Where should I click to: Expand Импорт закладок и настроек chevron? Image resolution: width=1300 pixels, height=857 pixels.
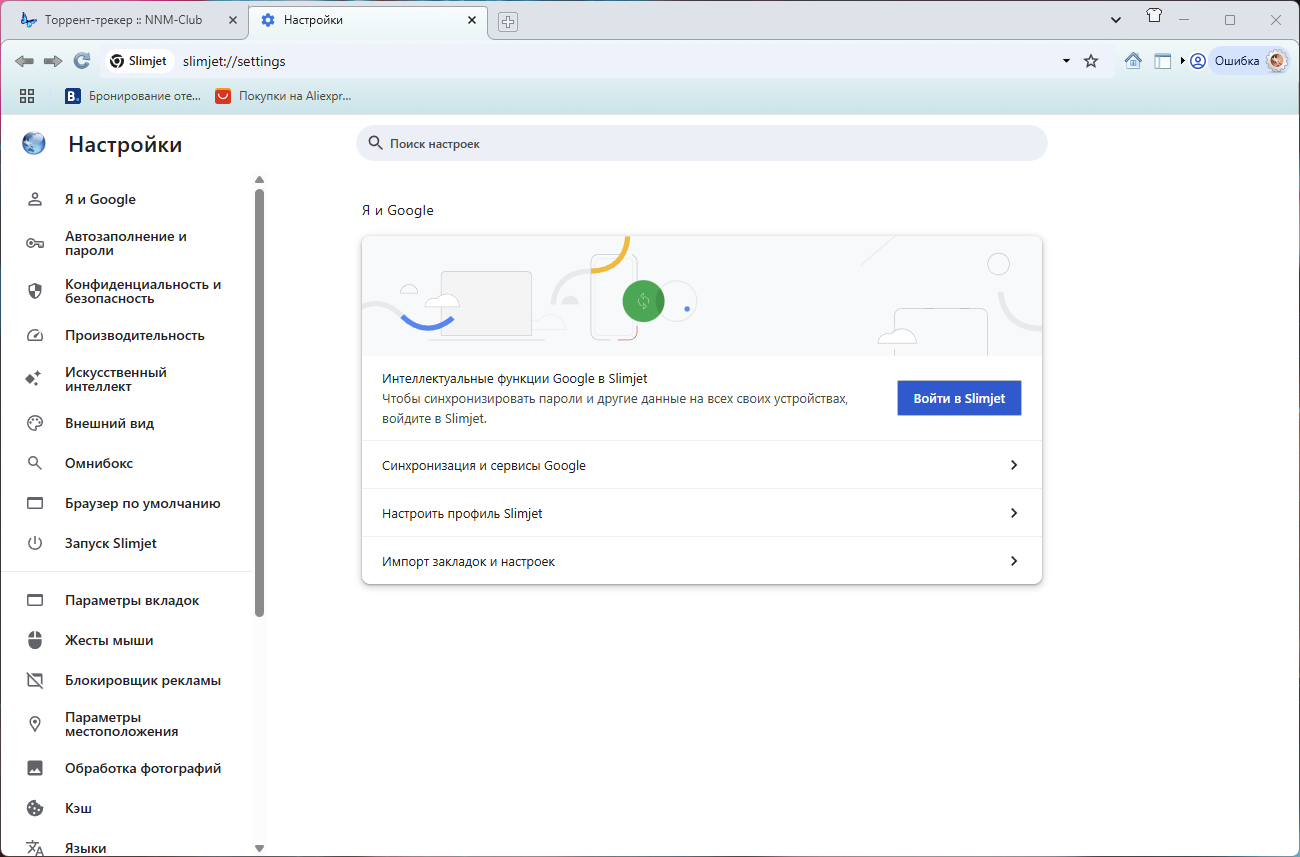(x=1014, y=561)
